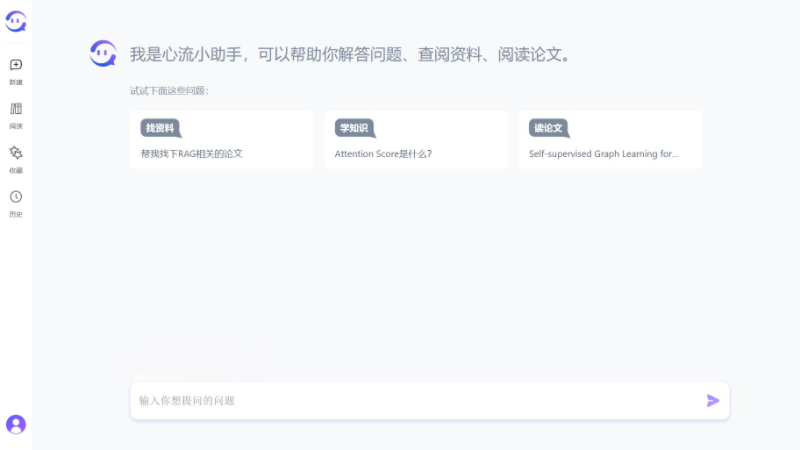Open the Self-supervised Graph Learning paper suggestion

tap(603, 154)
